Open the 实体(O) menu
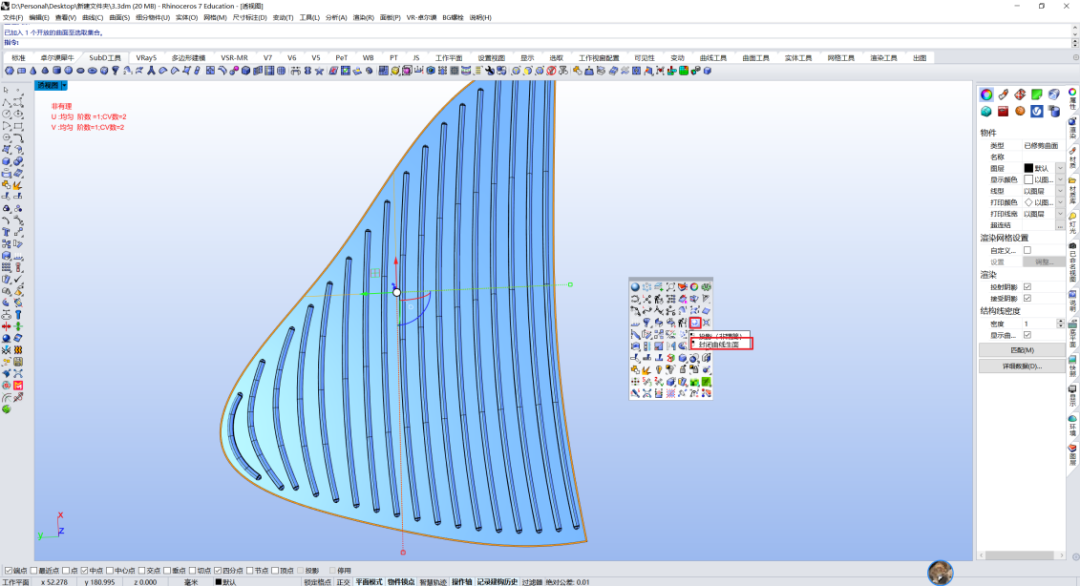 [x=187, y=18]
